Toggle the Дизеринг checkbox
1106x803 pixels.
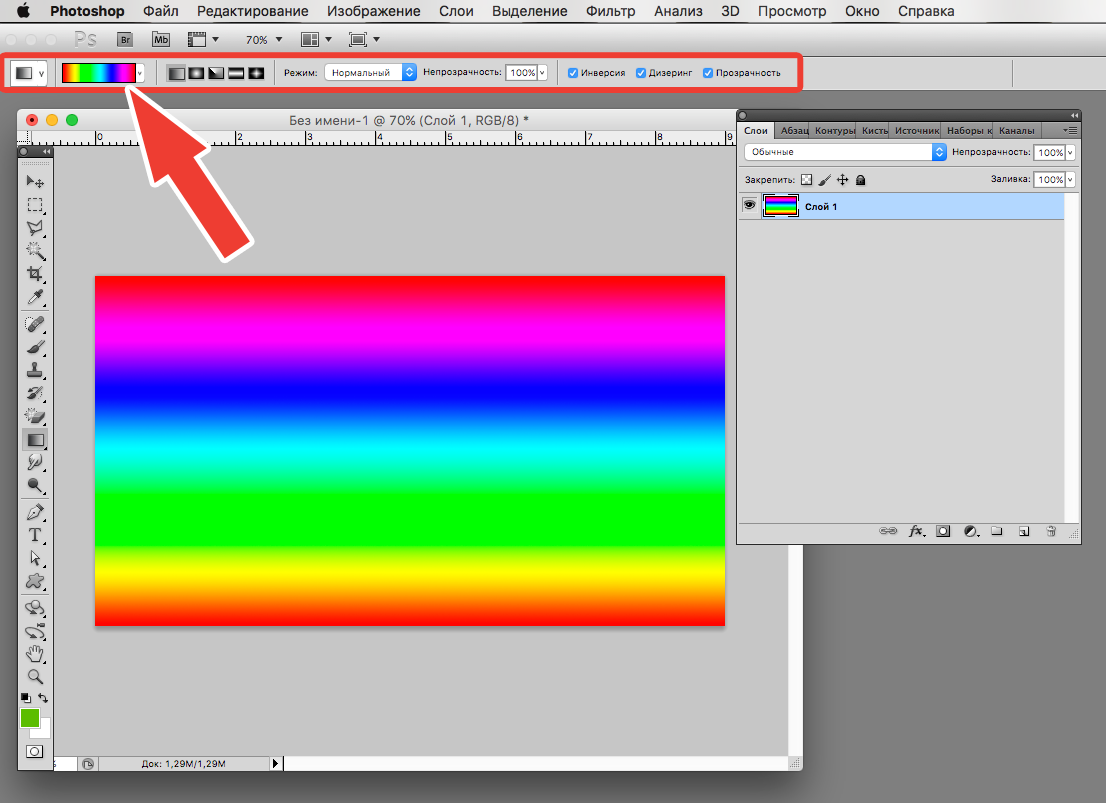coord(641,73)
